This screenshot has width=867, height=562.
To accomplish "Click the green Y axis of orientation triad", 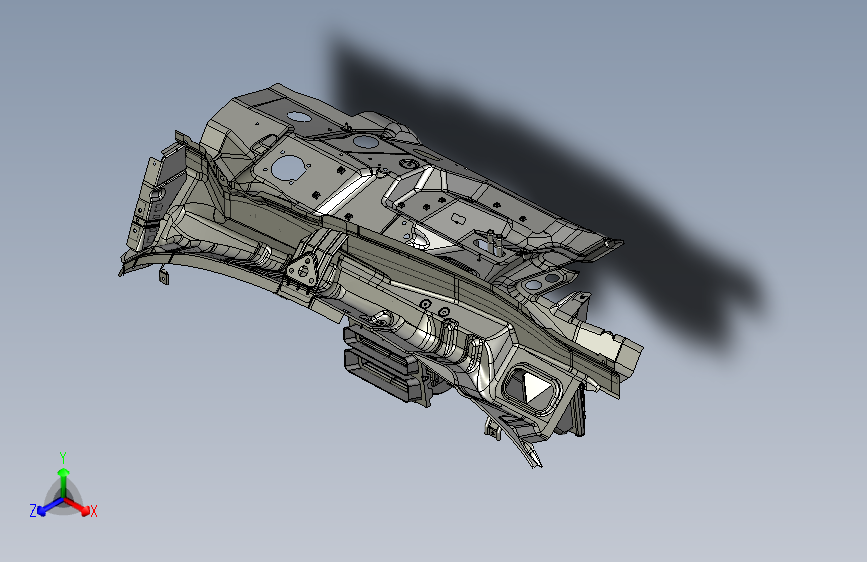I will [x=64, y=482].
